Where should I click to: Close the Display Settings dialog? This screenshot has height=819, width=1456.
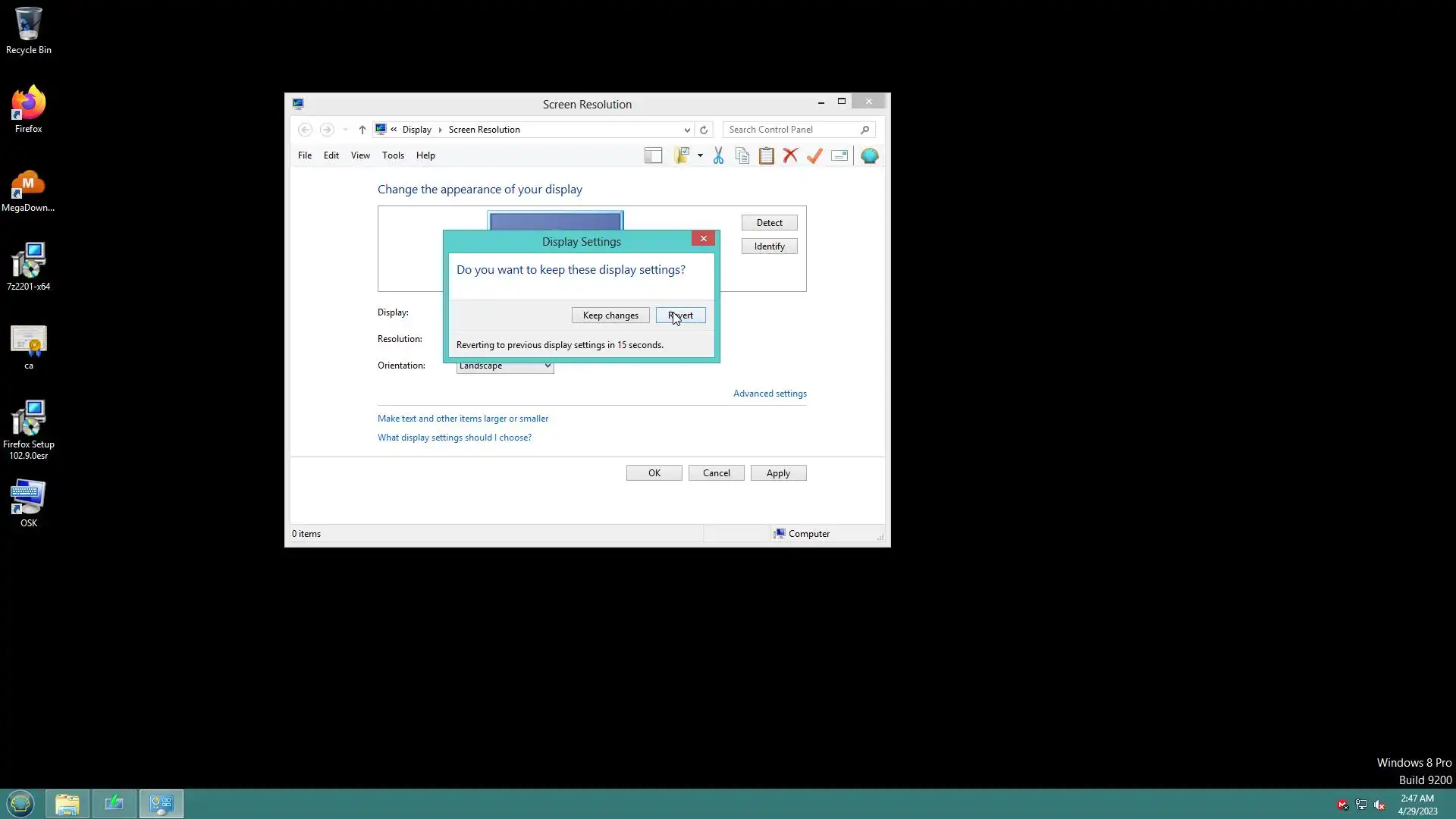click(x=703, y=239)
